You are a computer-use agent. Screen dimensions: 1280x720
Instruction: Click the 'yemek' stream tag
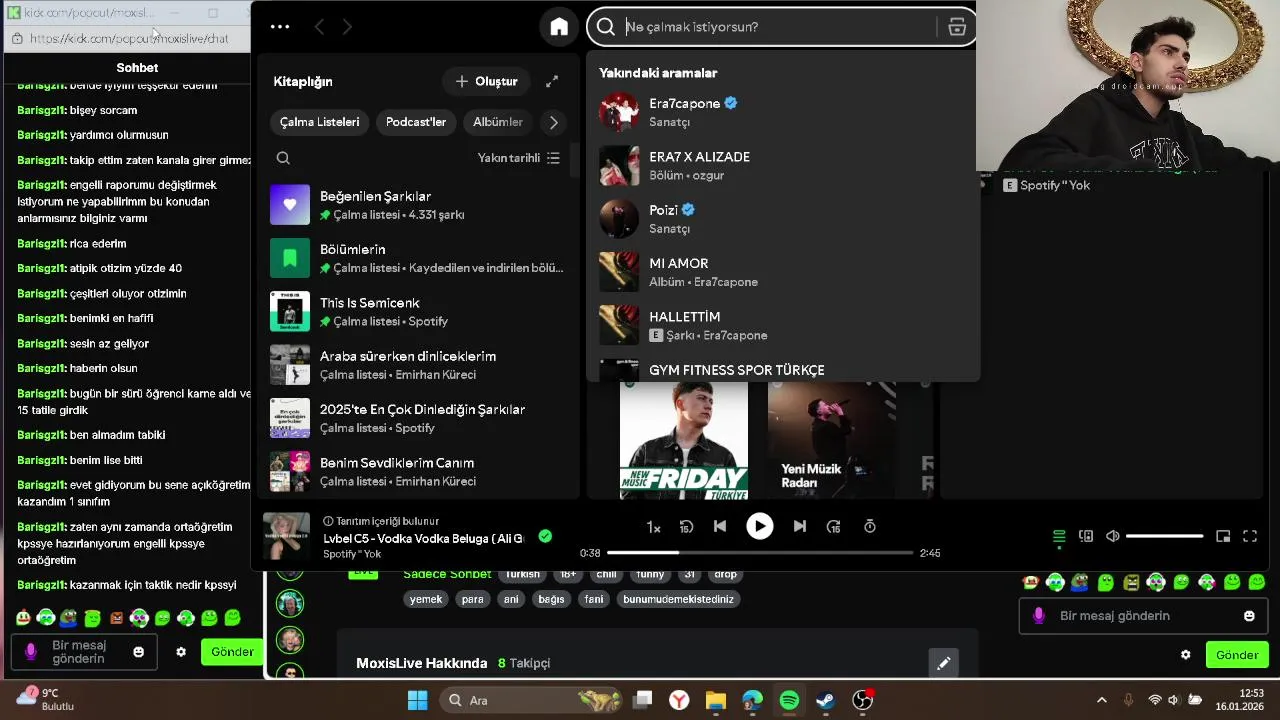(426, 599)
